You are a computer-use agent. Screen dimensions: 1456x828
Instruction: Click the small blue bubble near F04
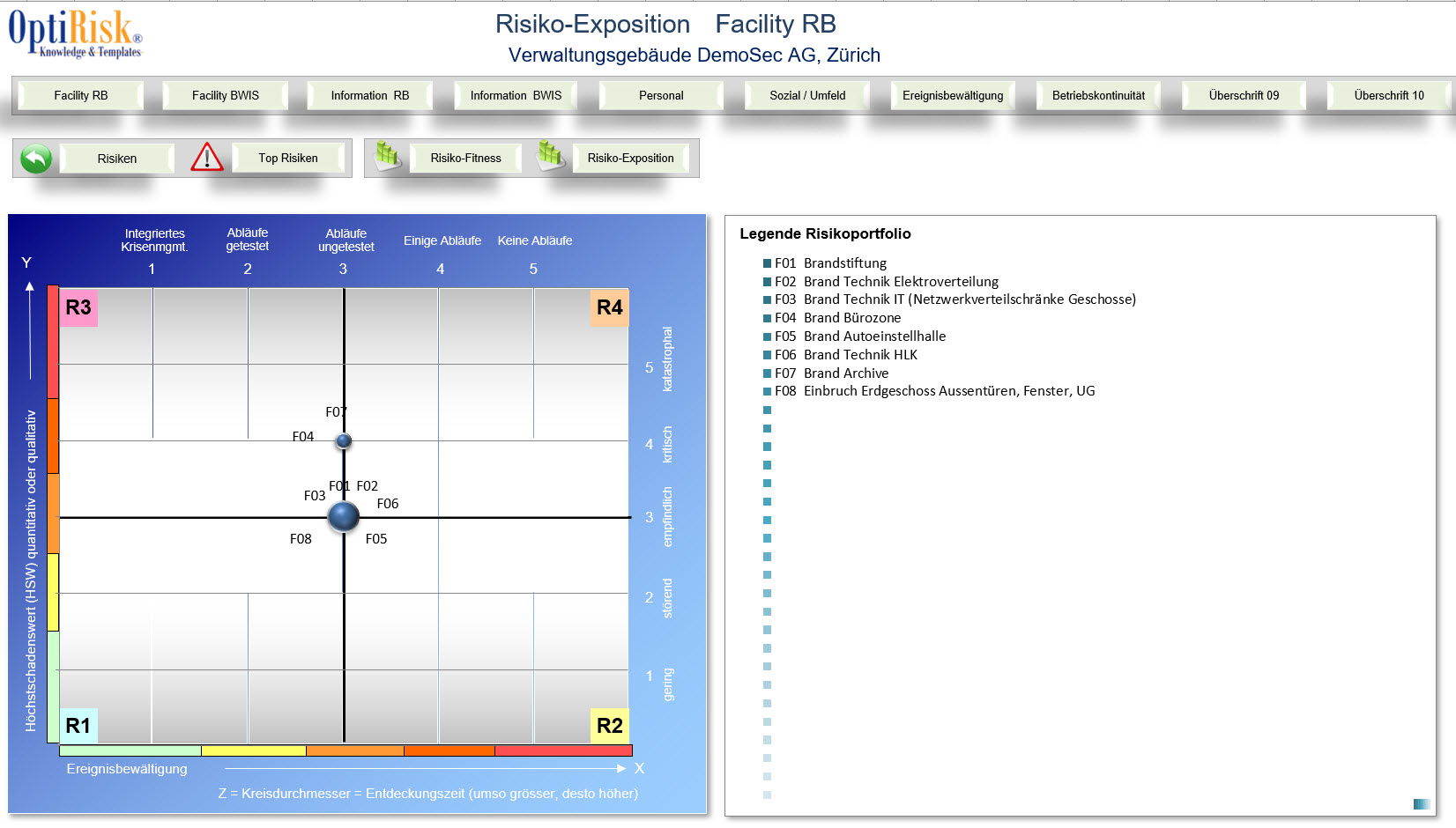pyautogui.click(x=344, y=440)
